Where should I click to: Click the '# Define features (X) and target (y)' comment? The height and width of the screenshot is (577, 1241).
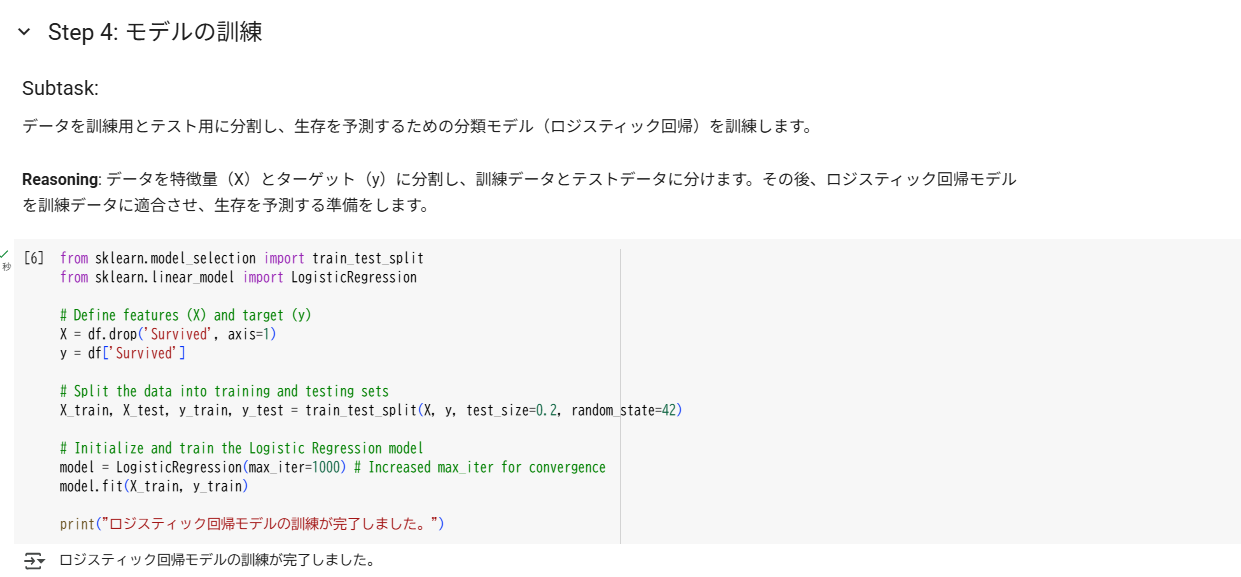point(186,315)
